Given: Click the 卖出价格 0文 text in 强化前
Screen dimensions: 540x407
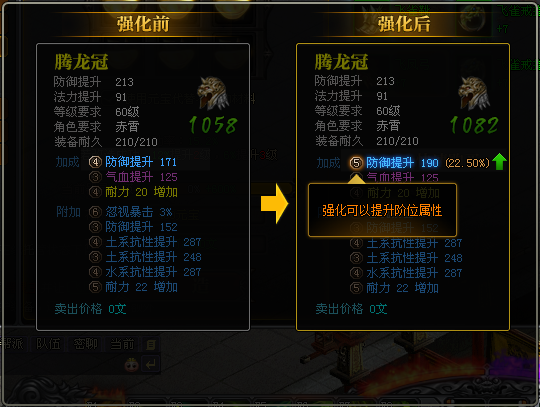Looking at the screenshot, I should (90, 309).
